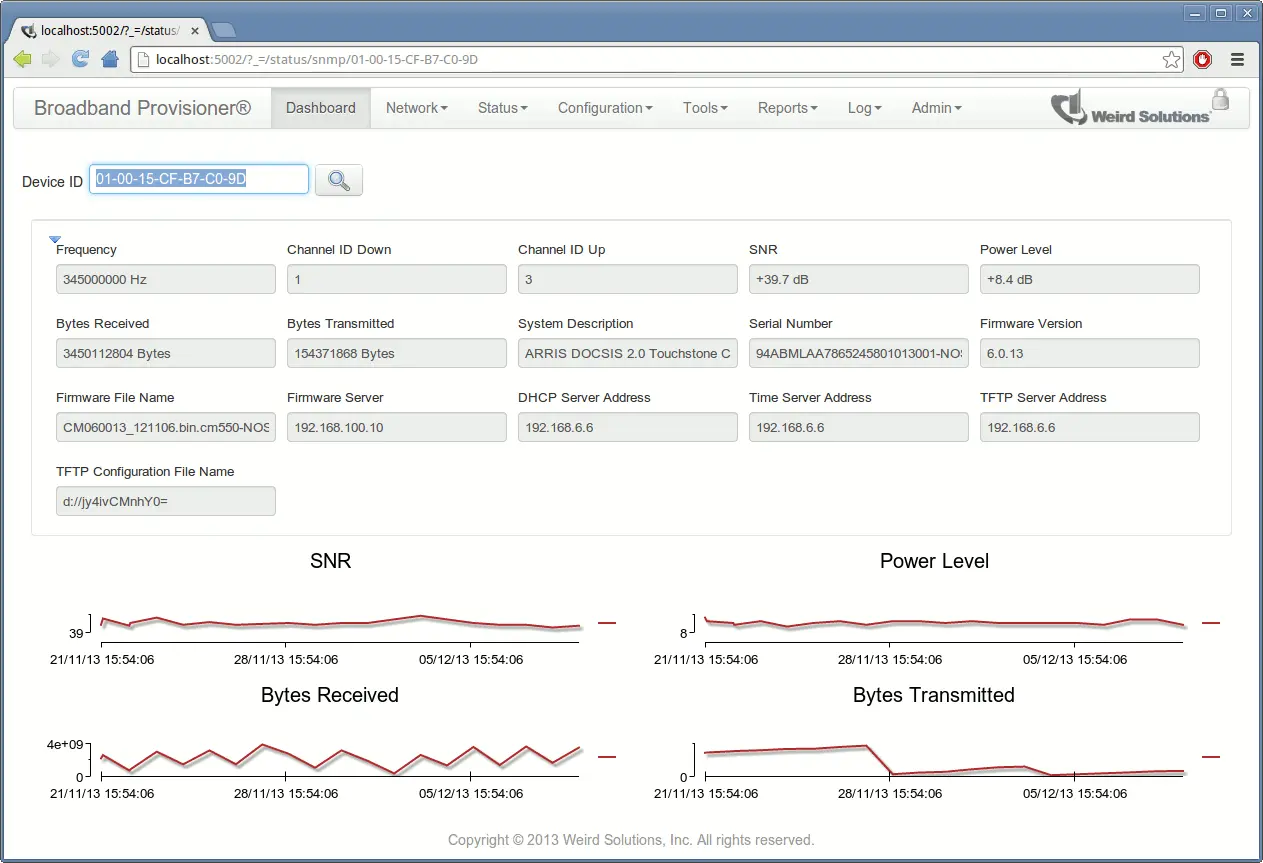Bookmark the page via the star icon
This screenshot has width=1263, height=863.
coord(1171,59)
